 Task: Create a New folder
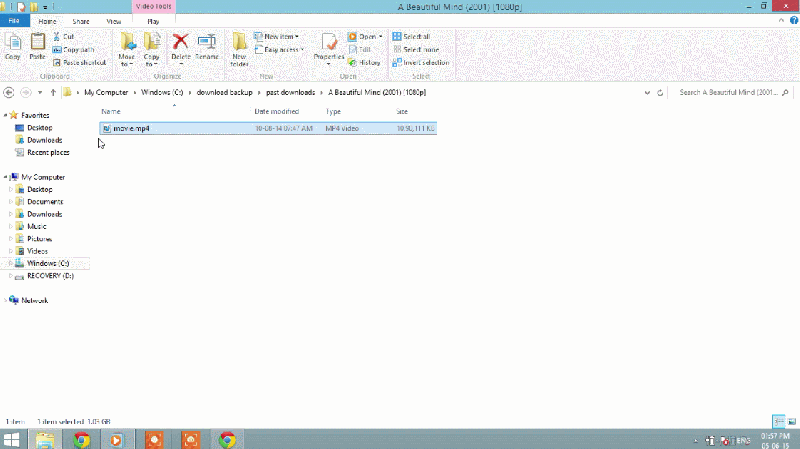point(239,49)
